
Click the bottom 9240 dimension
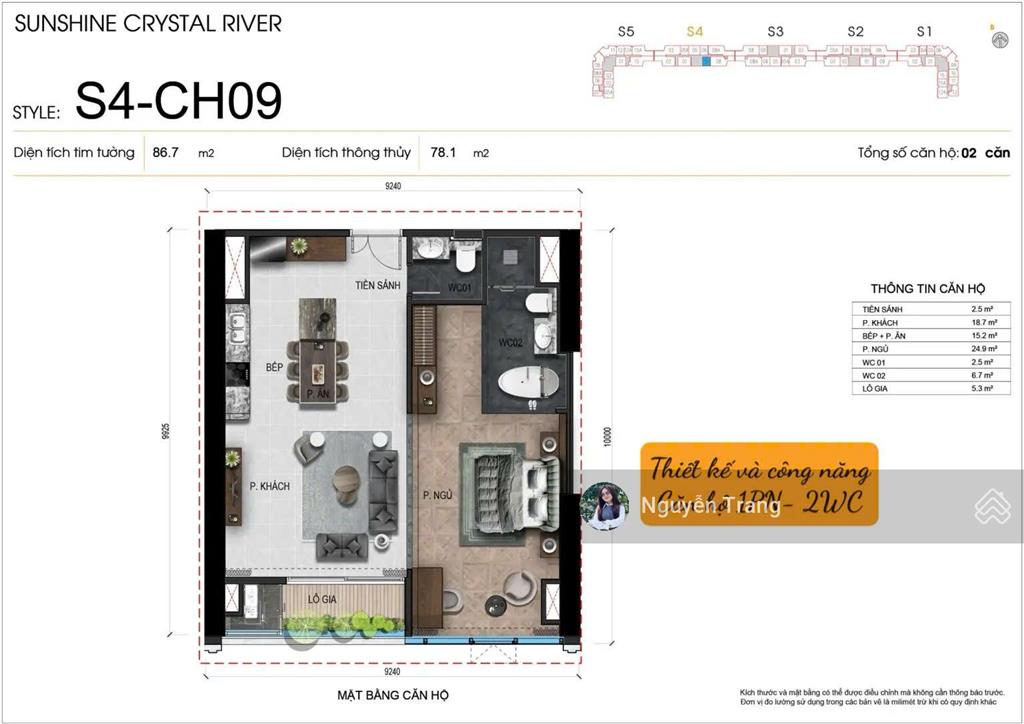tap(392, 671)
